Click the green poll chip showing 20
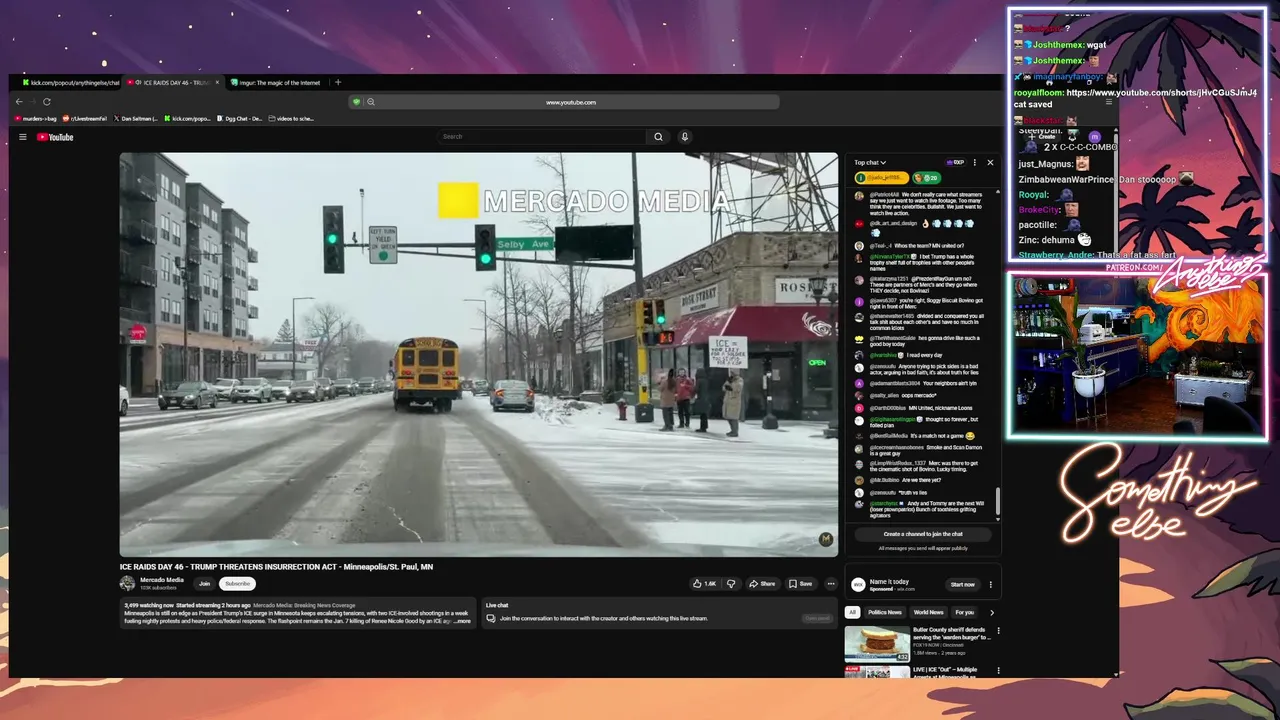Screen dimensions: 1280x720 click(x=925, y=178)
